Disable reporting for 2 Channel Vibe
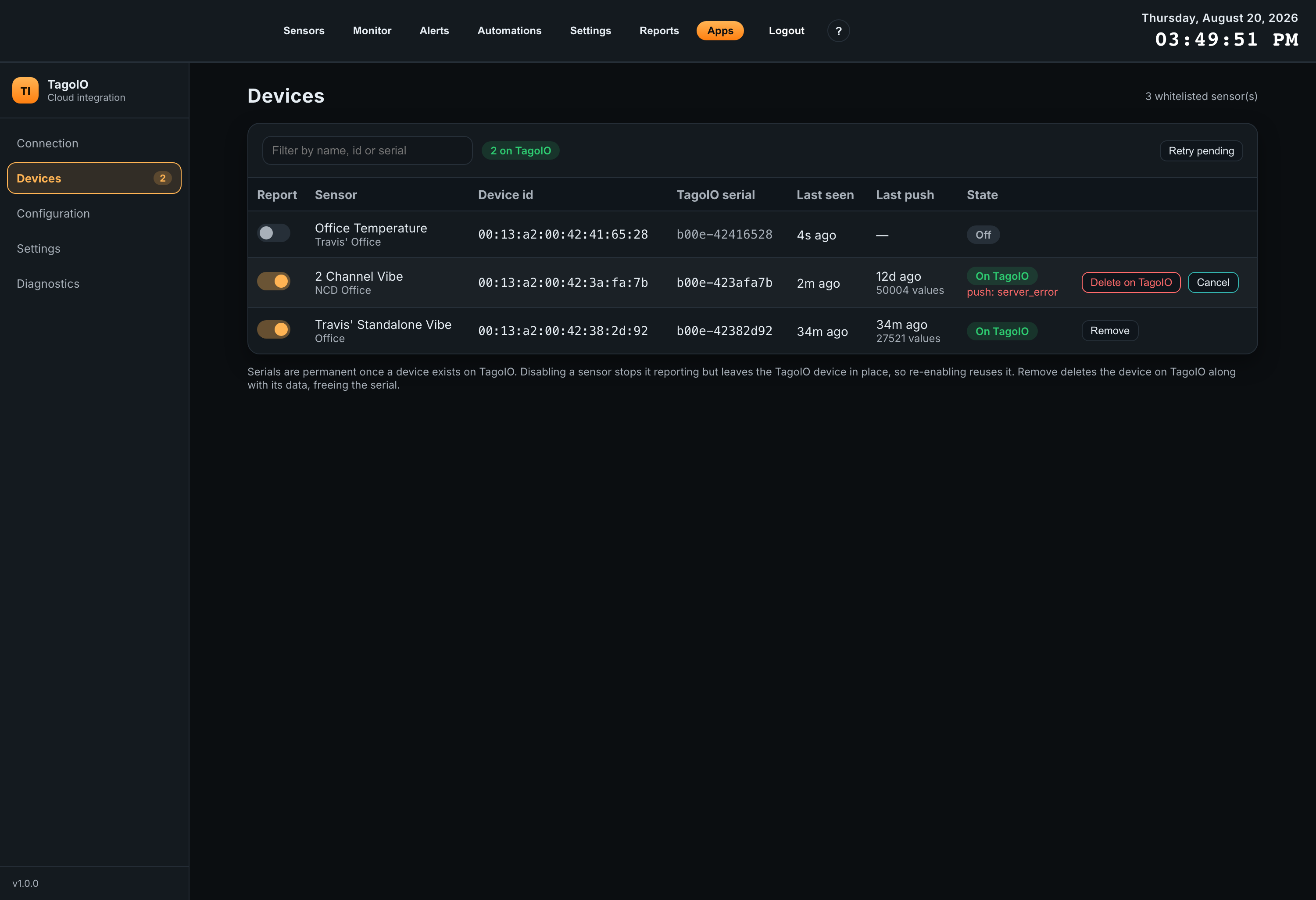This screenshot has height=900, width=1316. [273, 281]
